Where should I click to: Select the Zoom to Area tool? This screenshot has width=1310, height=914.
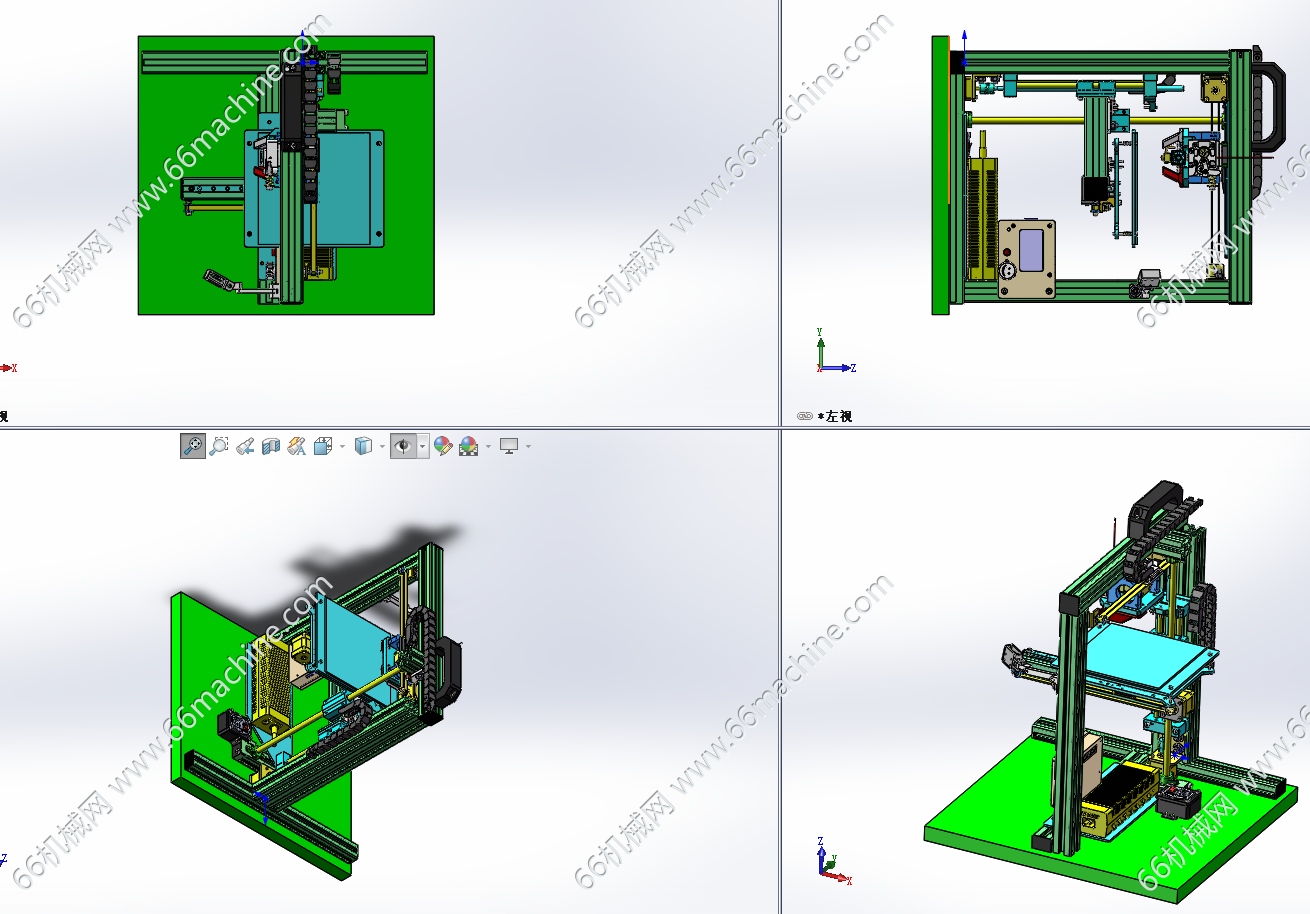219,446
